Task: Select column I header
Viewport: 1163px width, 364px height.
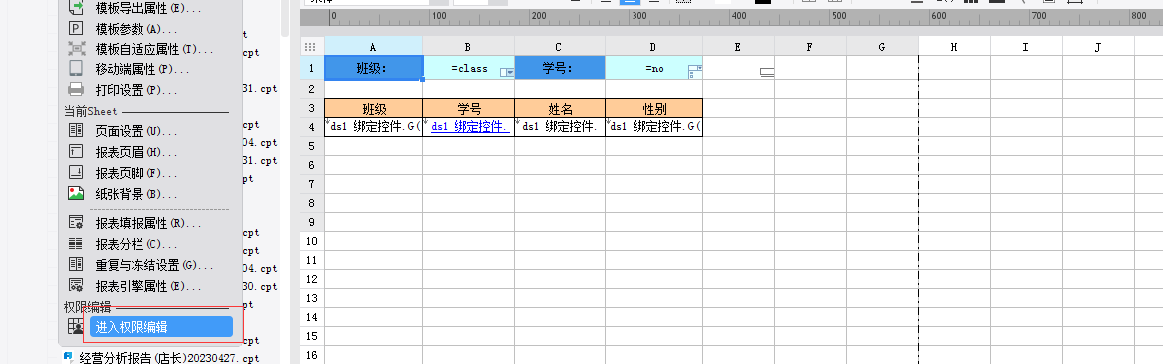Action: click(x=1027, y=46)
